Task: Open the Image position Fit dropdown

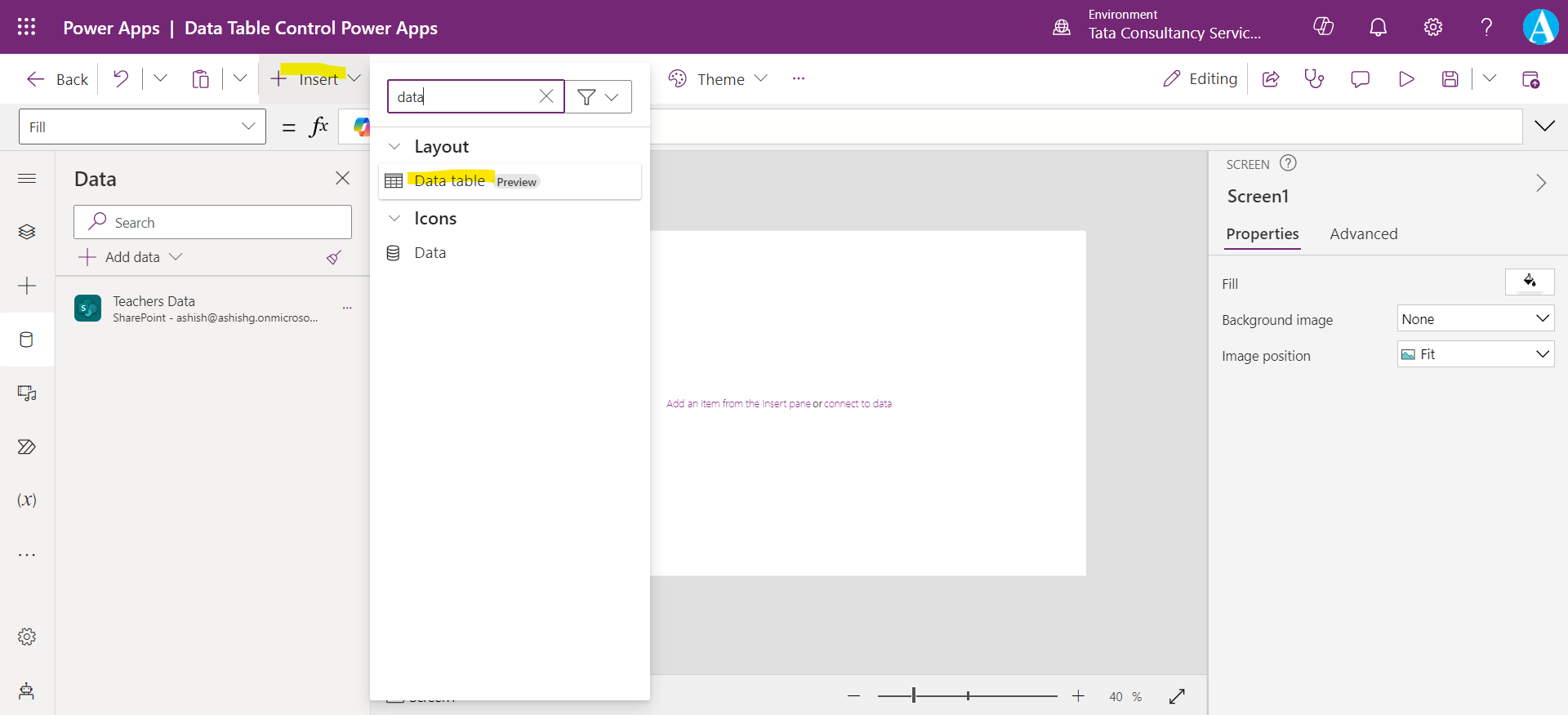Action: [x=1475, y=354]
